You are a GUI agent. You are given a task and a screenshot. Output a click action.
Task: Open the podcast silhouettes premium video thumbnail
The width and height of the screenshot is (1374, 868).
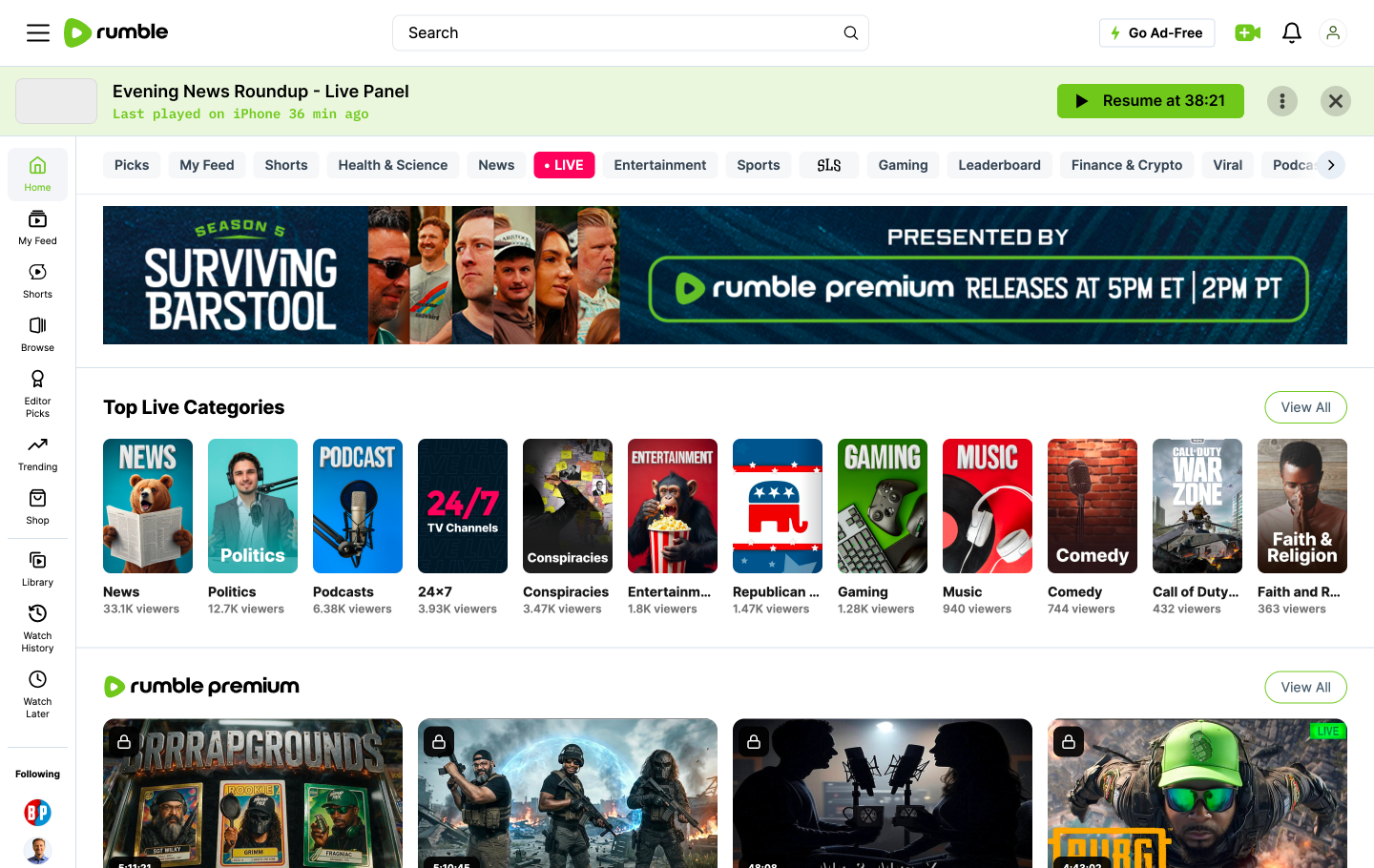[x=883, y=794]
